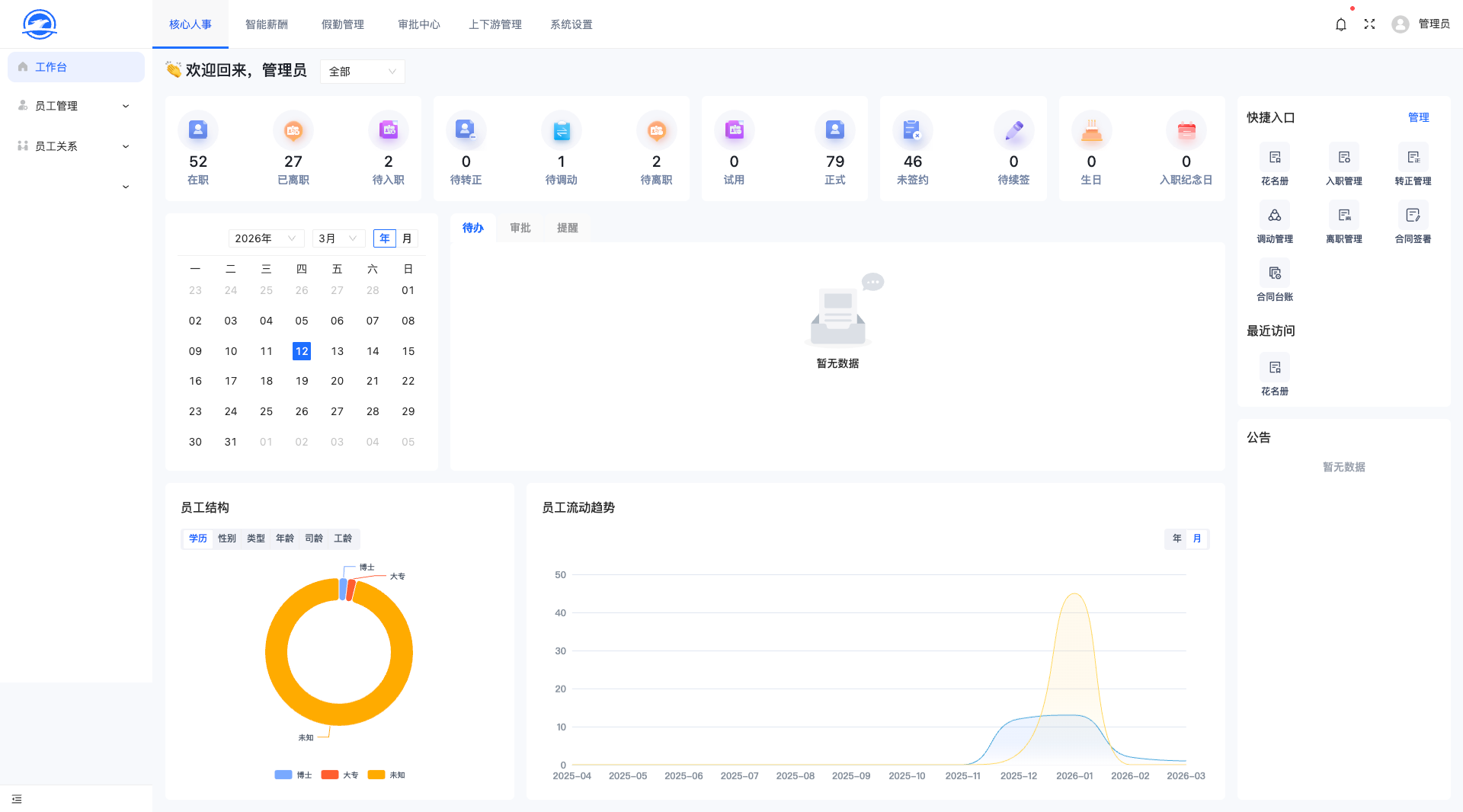Click the 待续签 pen icon
The height and width of the screenshot is (812, 1463).
coord(1014,130)
